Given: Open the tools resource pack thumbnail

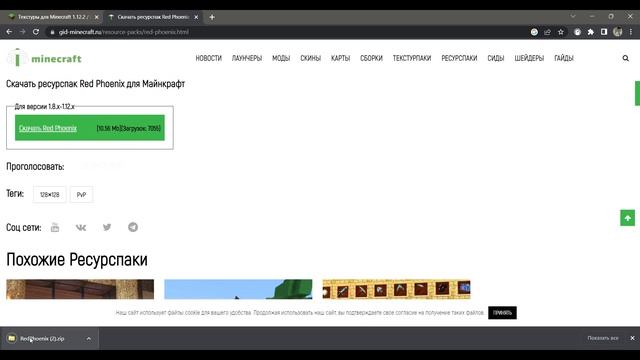Looking at the screenshot, I should pos(396,289).
